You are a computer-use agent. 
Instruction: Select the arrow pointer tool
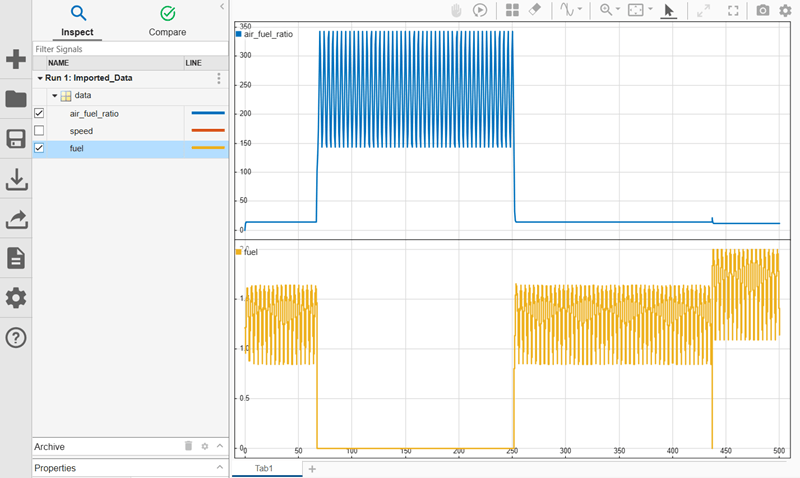[x=668, y=11]
